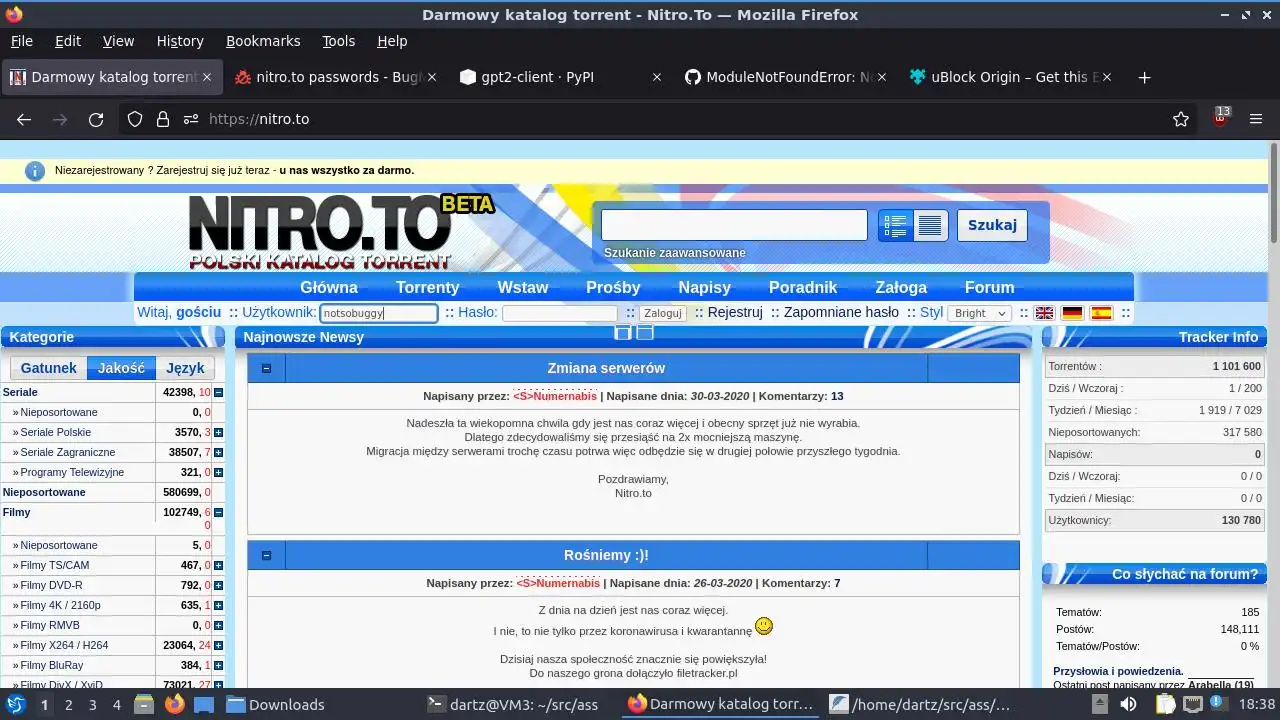Open the Tools menu

pos(339,41)
